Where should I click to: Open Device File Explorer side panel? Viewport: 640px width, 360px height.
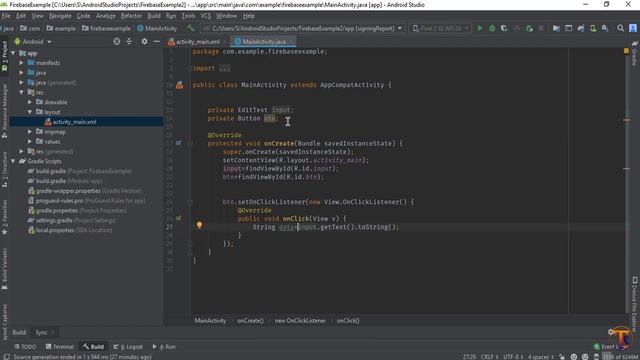pos(635,304)
